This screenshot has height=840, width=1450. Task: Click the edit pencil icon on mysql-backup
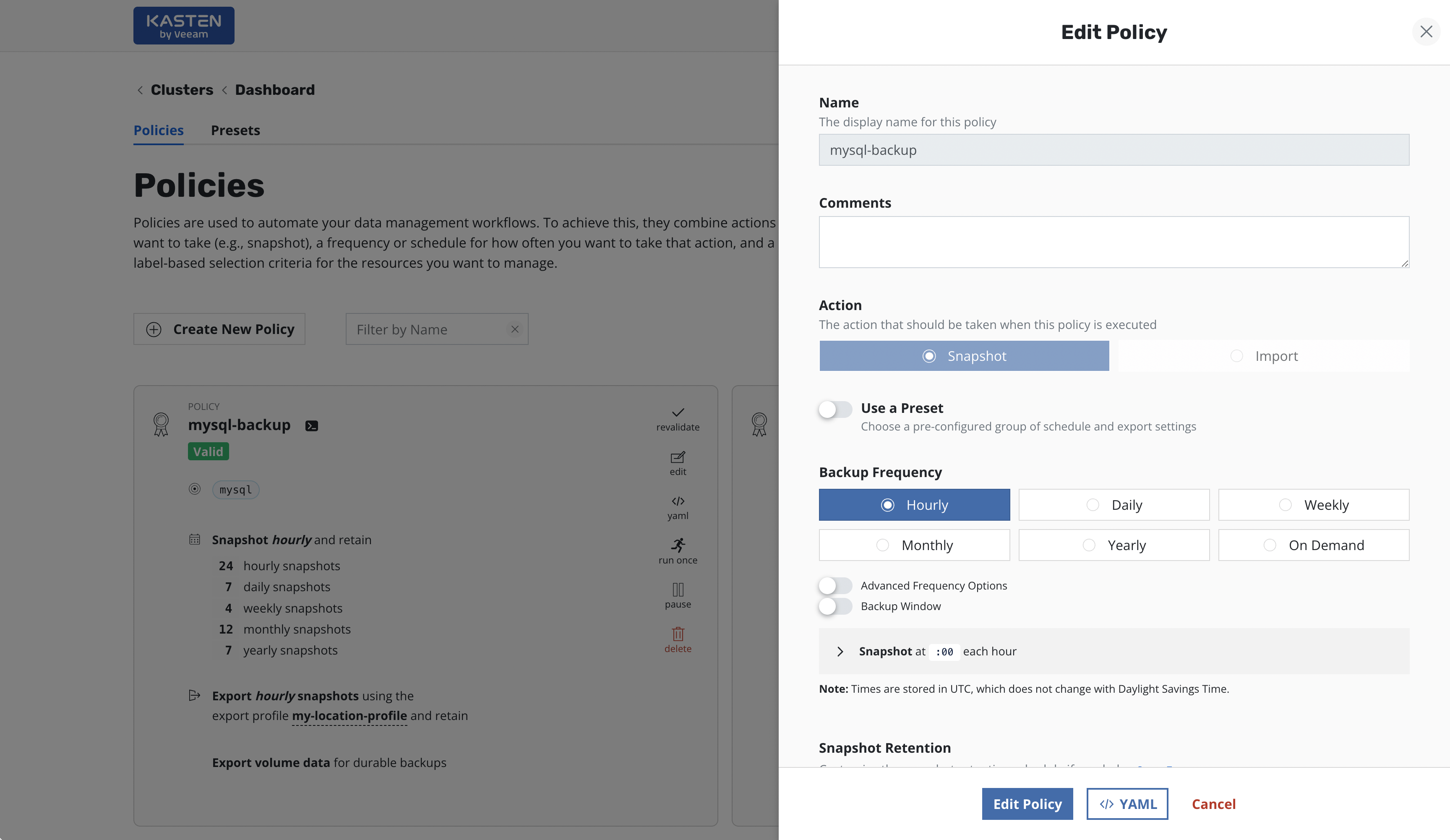(x=678, y=457)
